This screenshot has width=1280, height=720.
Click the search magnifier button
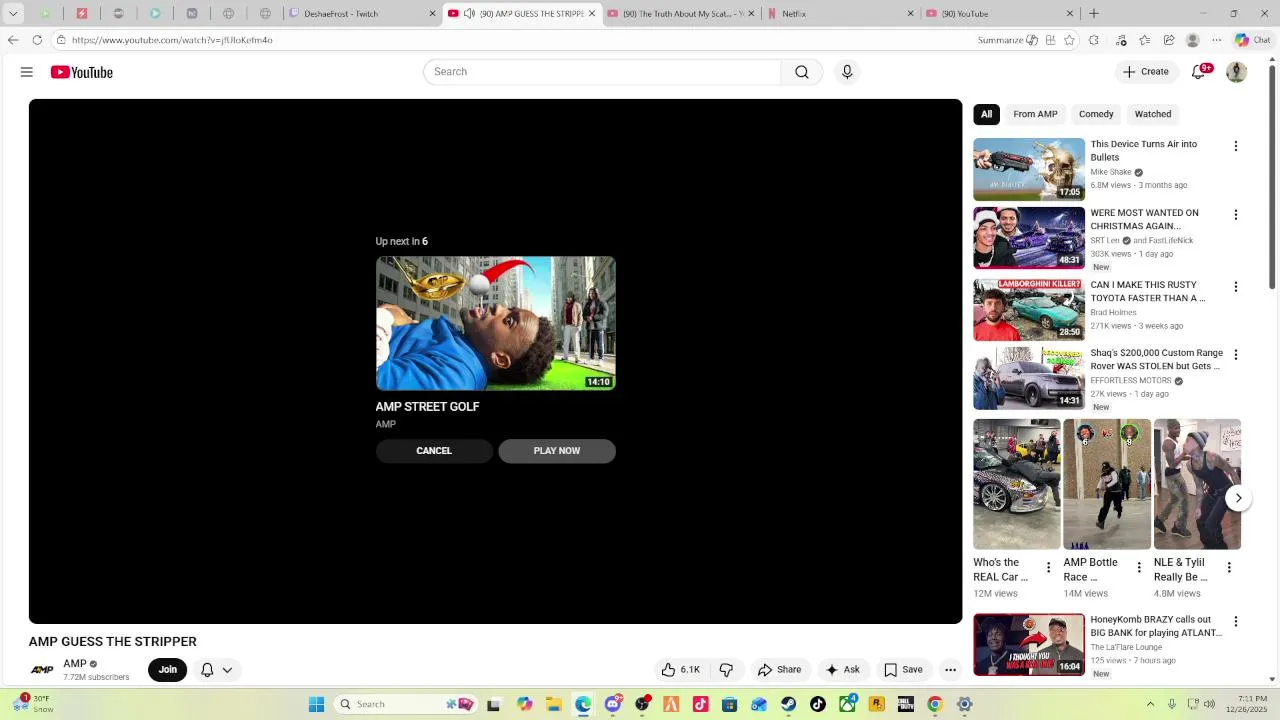pyautogui.click(x=802, y=72)
